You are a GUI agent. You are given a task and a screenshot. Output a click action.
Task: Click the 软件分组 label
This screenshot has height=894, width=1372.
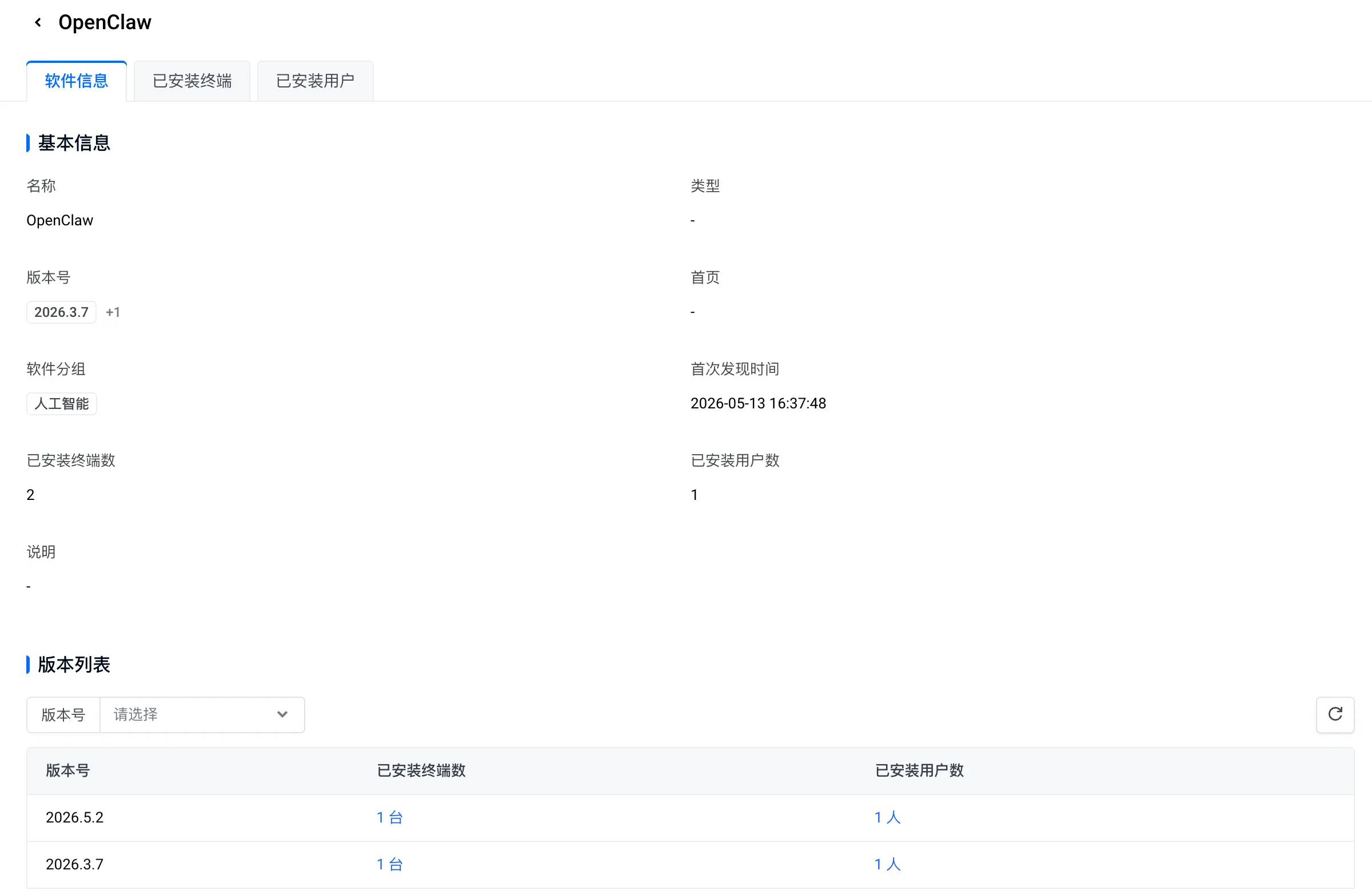(56, 369)
